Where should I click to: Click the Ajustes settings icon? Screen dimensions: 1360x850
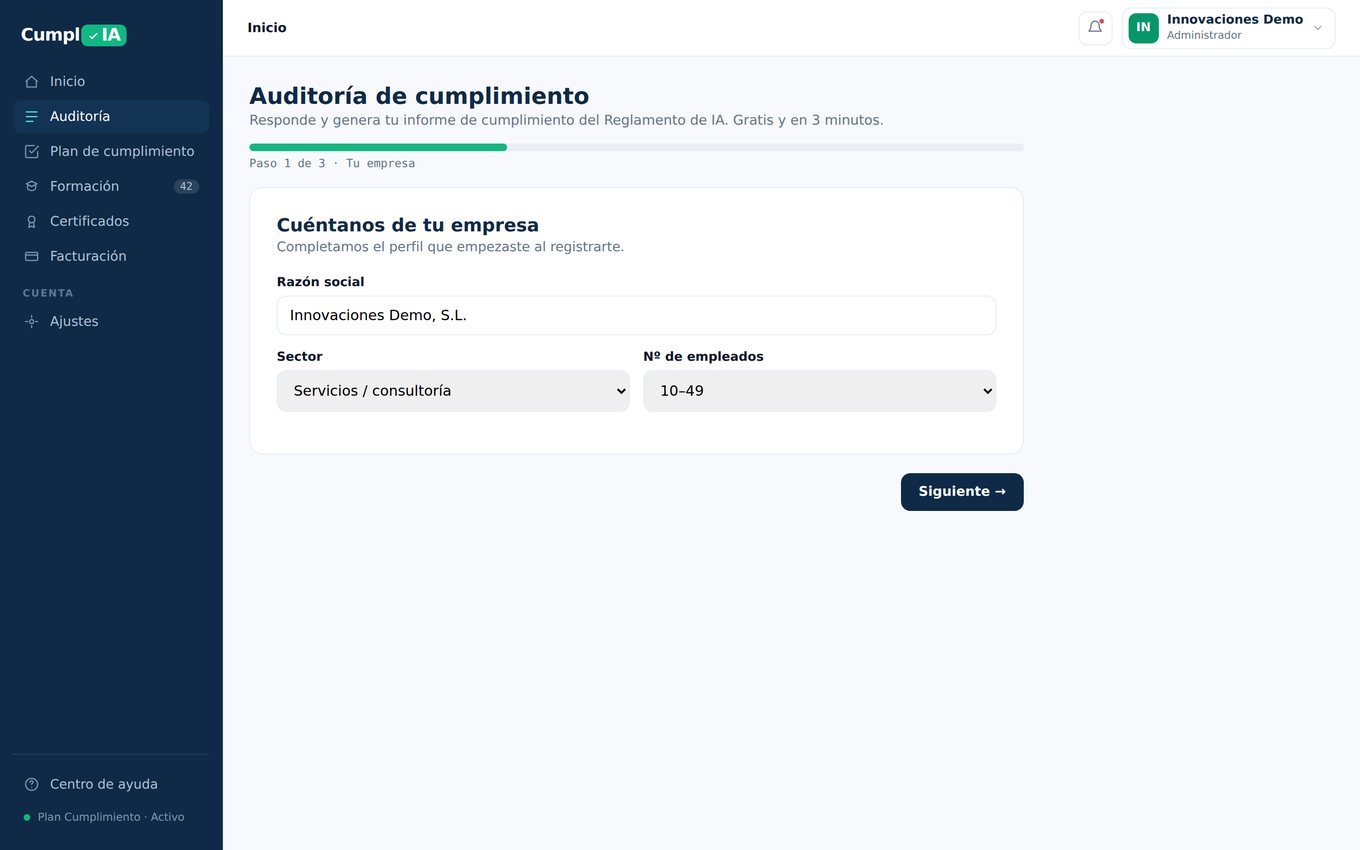(32, 322)
